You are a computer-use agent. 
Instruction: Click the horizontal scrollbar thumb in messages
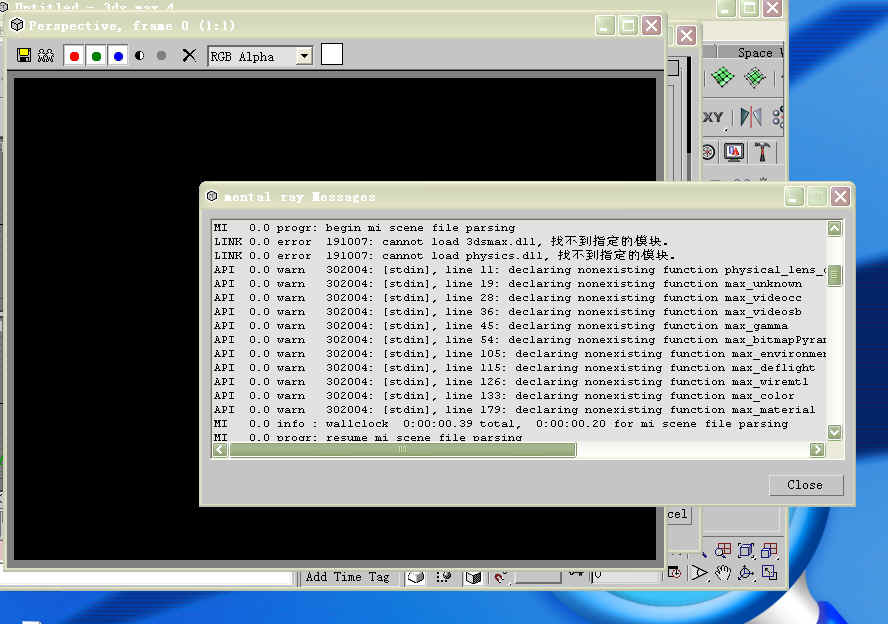pos(403,450)
